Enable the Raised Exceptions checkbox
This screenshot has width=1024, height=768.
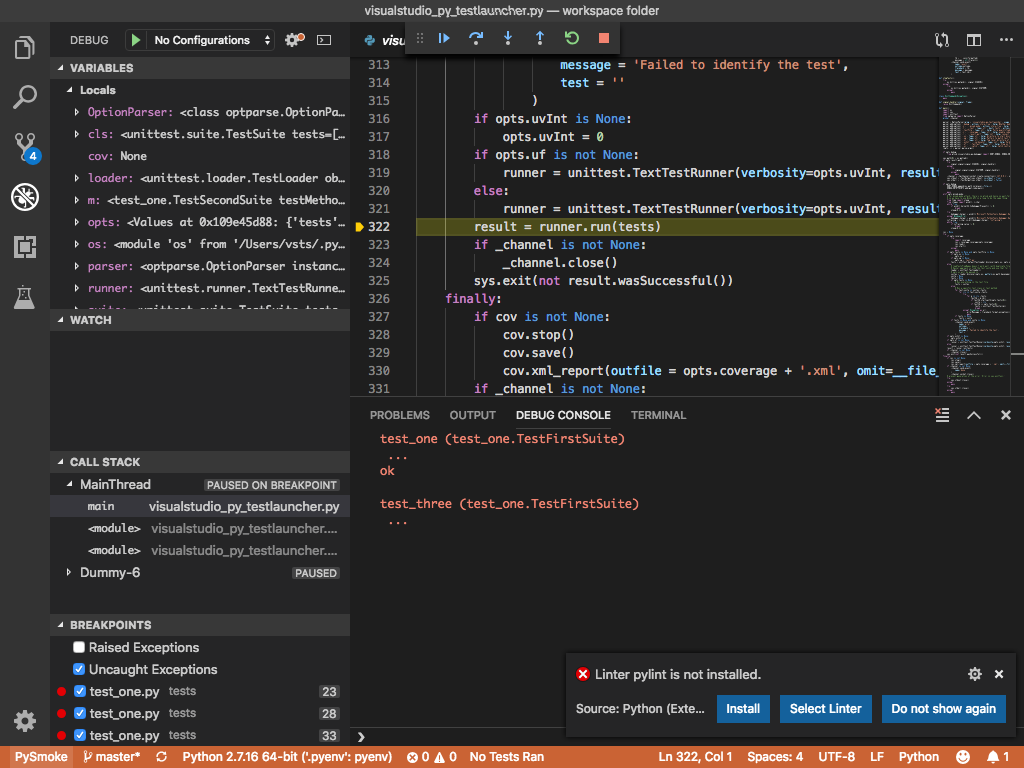click(x=78, y=647)
